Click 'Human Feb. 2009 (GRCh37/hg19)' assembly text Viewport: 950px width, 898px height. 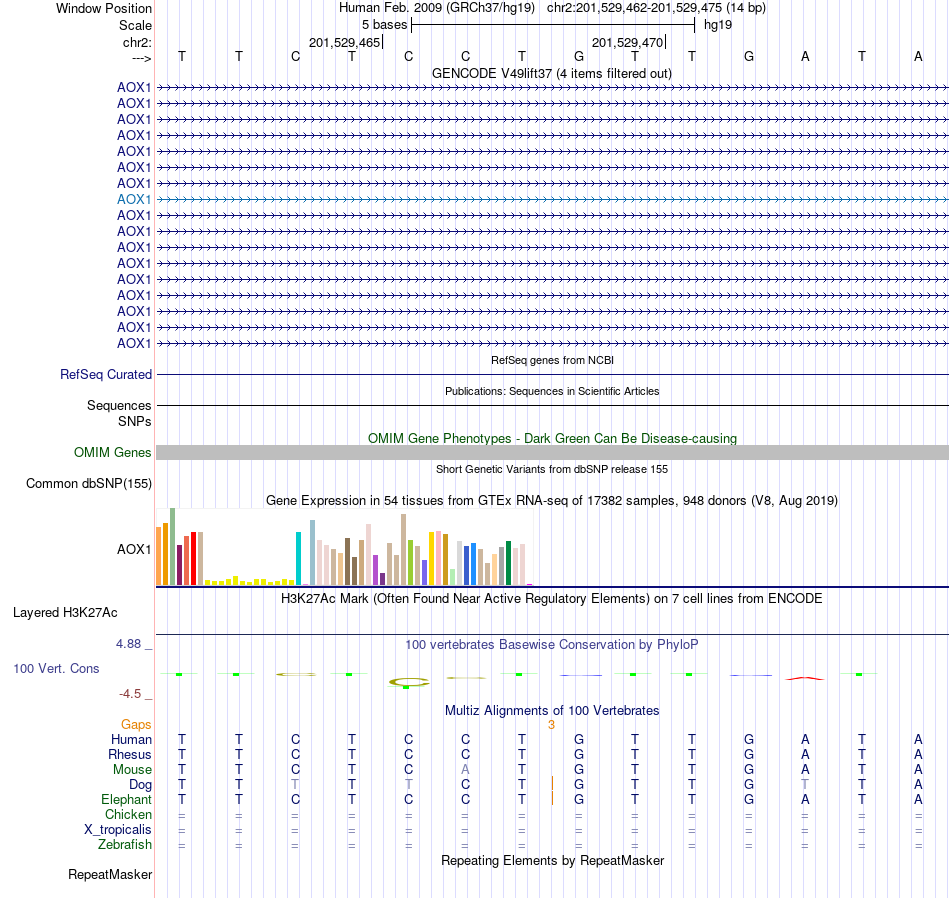[x=437, y=8]
